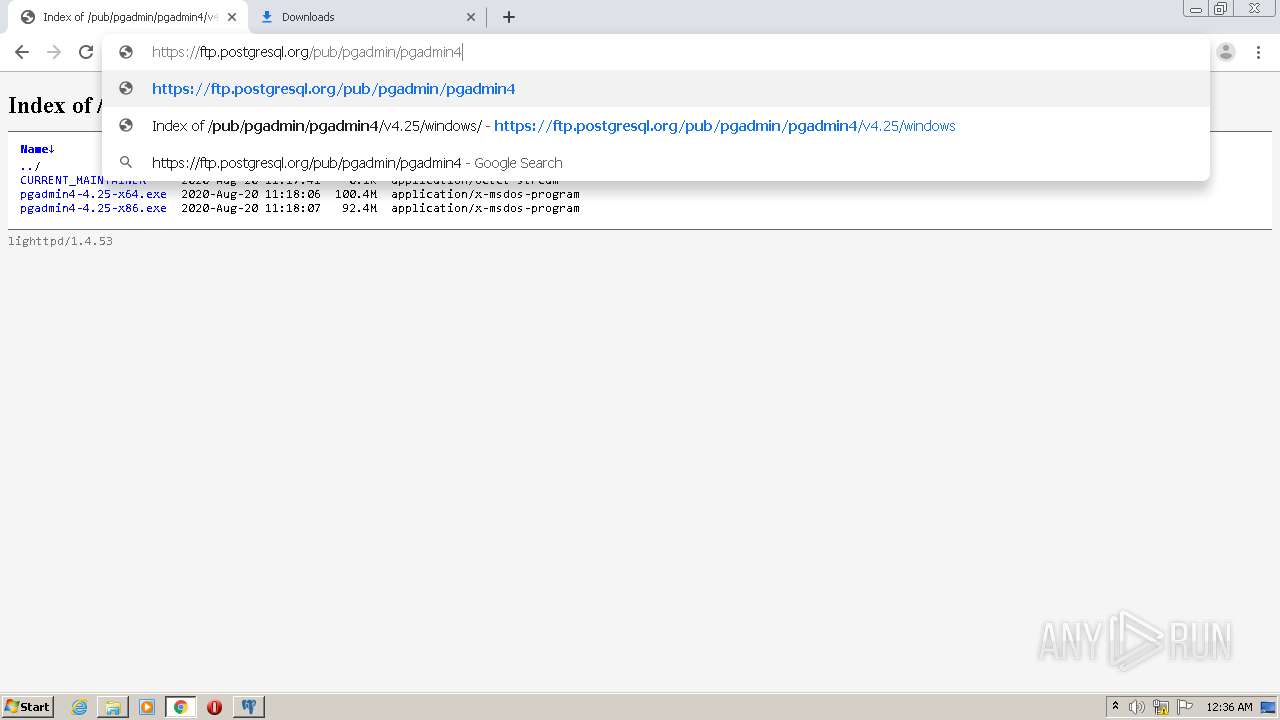Restore down the browser window
The image size is (1280, 720).
click(1221, 8)
